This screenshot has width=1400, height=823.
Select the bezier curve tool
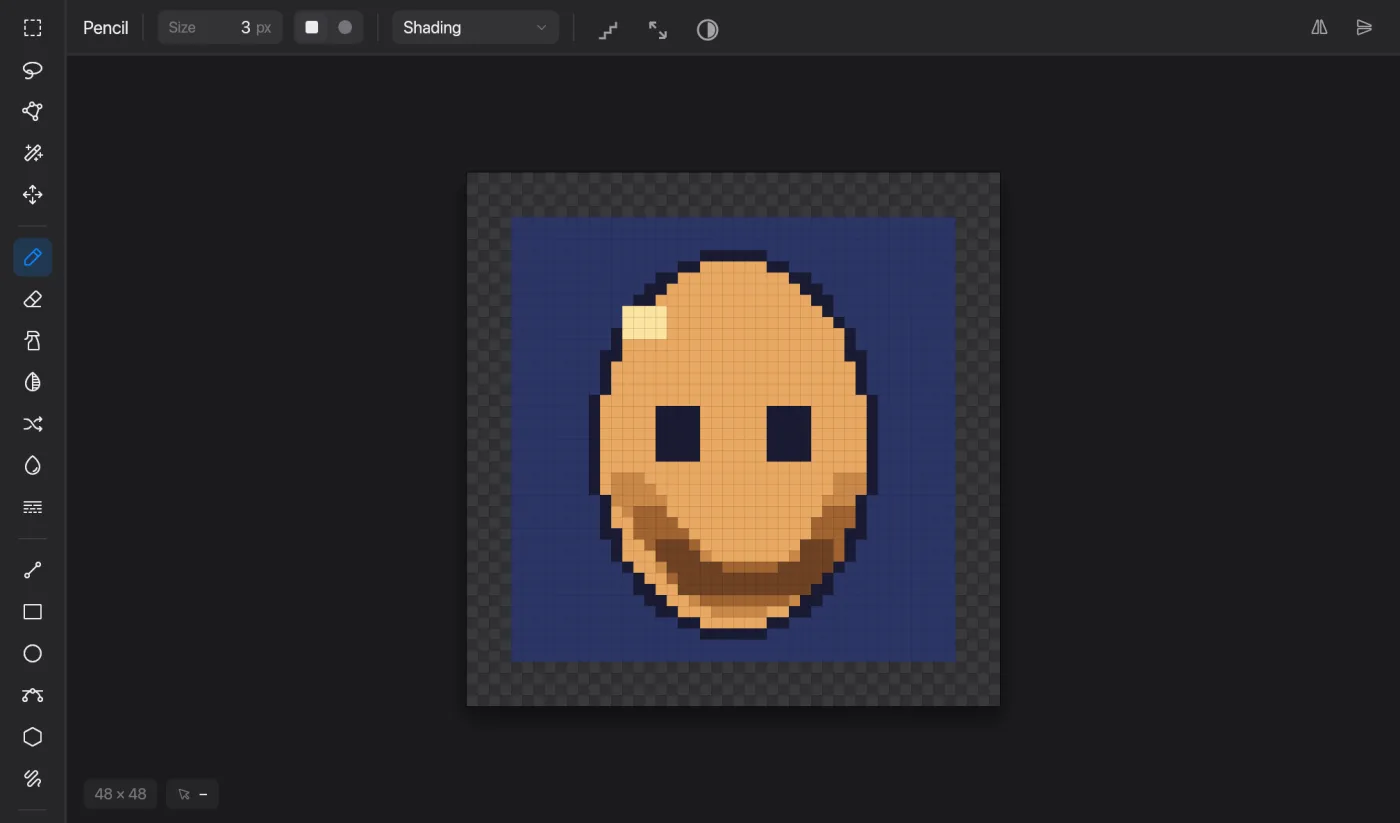[33, 695]
